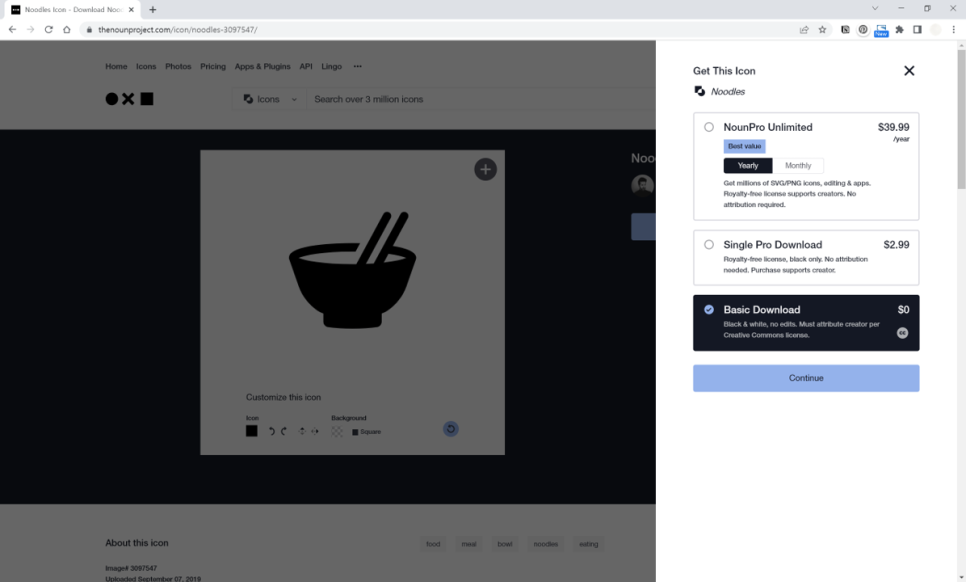Click the Noun Project logo beside Noodles
This screenshot has width=966, height=582.
tap(699, 91)
